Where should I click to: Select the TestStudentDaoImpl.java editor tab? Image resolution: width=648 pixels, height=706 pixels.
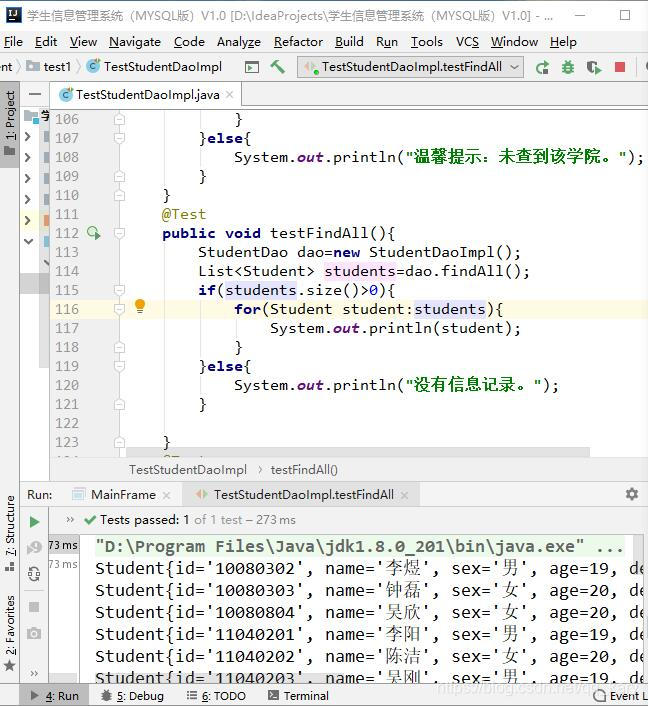tap(146, 95)
